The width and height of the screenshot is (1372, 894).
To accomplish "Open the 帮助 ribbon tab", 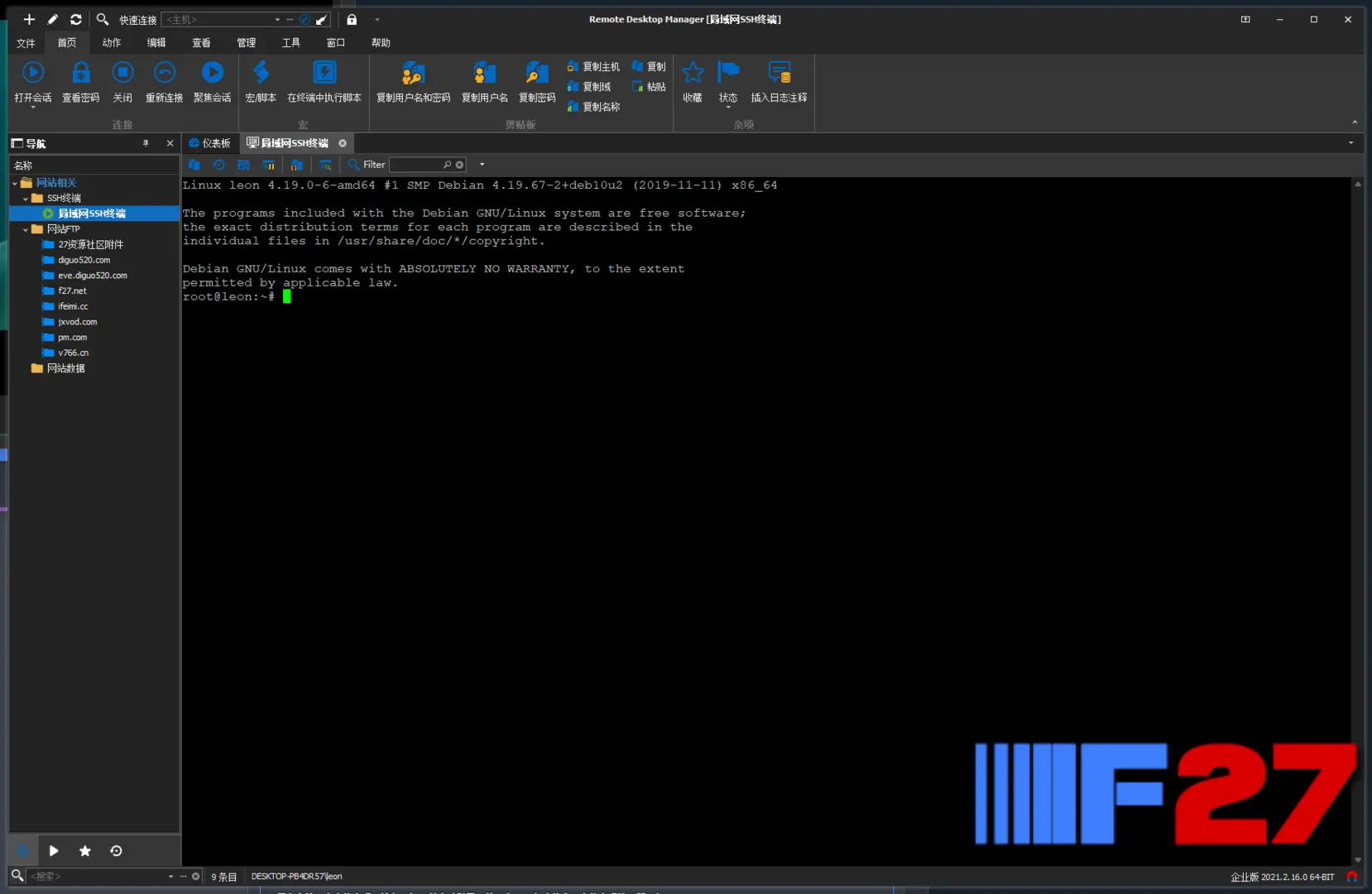I will click(x=381, y=43).
